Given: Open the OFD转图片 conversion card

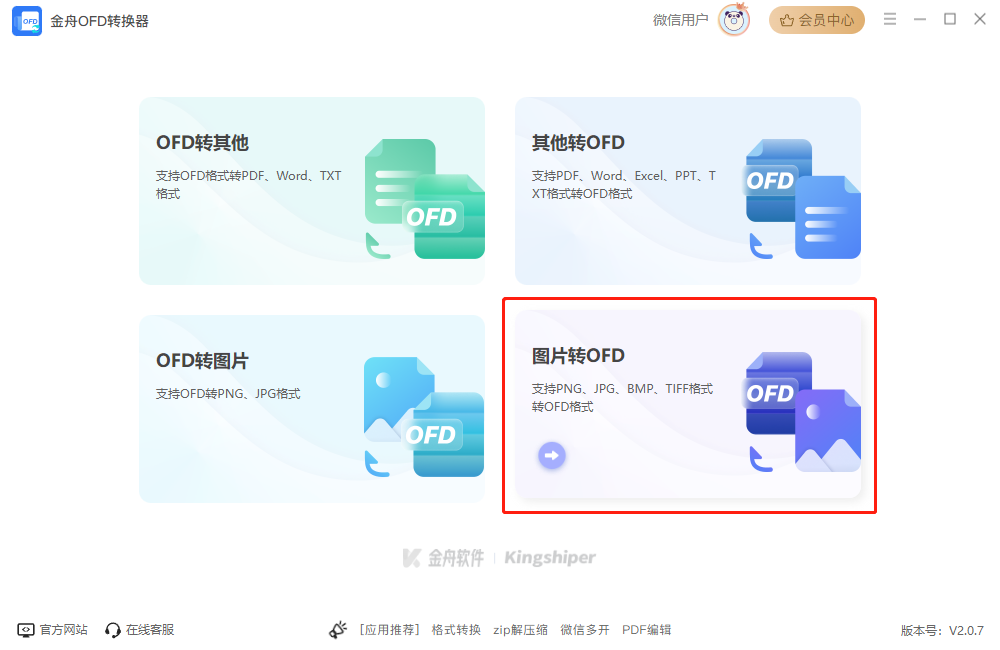Looking at the screenshot, I should point(312,409).
